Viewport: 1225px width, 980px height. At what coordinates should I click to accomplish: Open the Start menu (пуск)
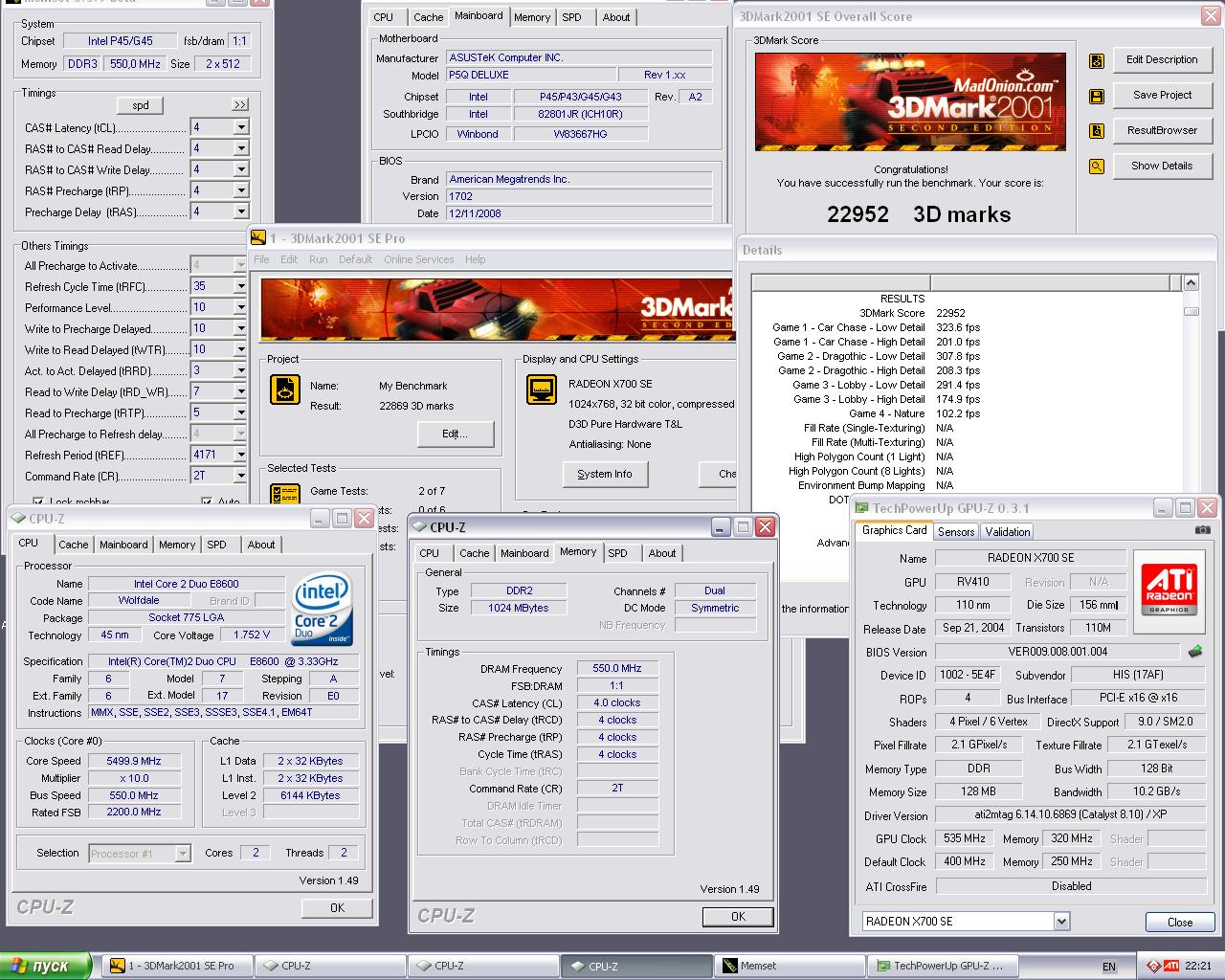pyautogui.click(x=45, y=966)
